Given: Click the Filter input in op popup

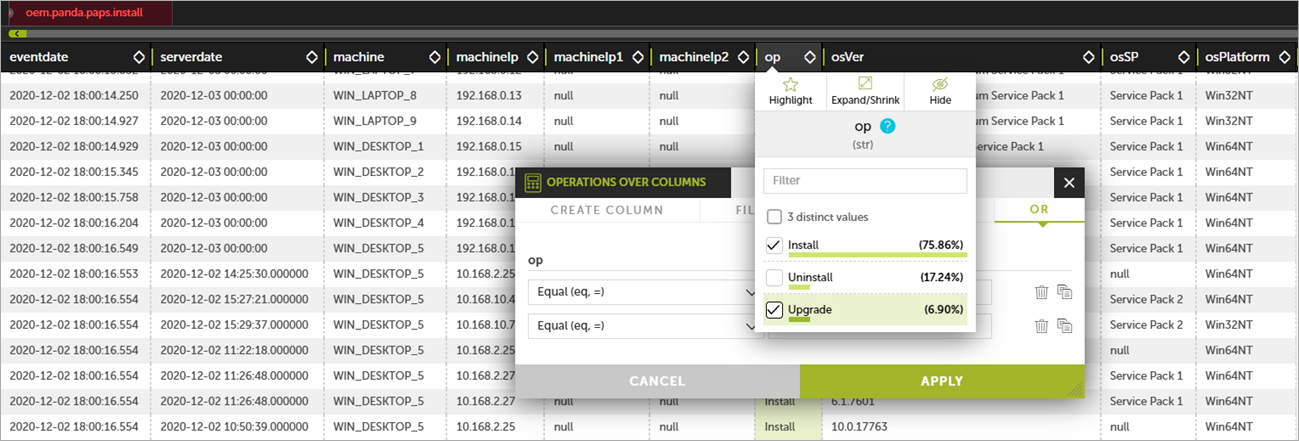Looking at the screenshot, I should point(865,181).
